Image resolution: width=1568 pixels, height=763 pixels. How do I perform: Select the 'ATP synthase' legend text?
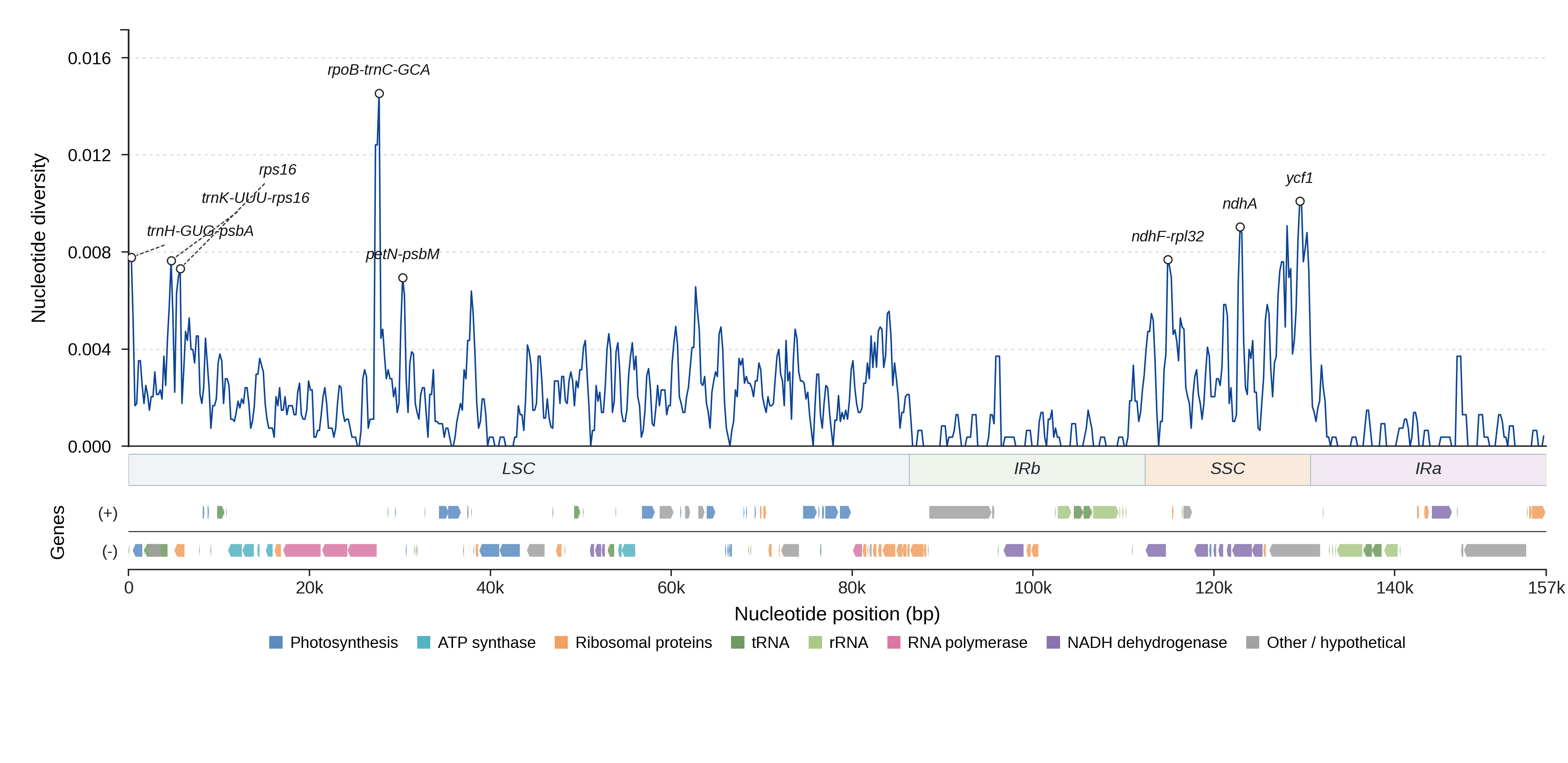click(487, 643)
